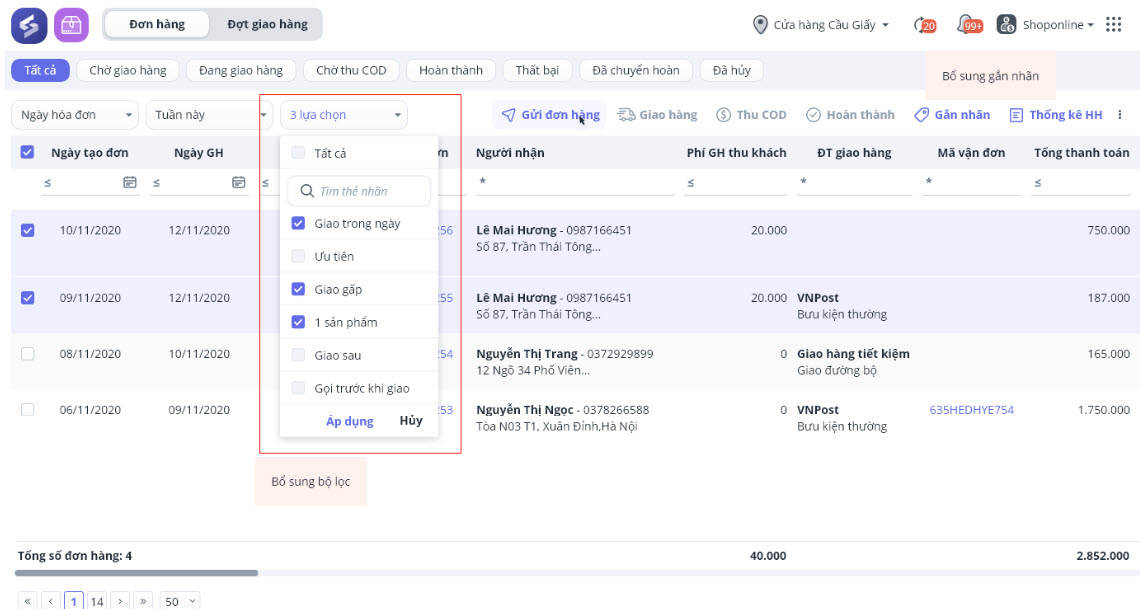This screenshot has height=609, width=1140.
Task: Click the vertical three-dot more options icon
Action: (1120, 115)
